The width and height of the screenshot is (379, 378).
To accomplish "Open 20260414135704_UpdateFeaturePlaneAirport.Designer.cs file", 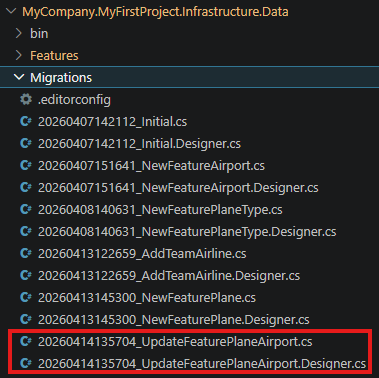I will [x=202, y=364].
